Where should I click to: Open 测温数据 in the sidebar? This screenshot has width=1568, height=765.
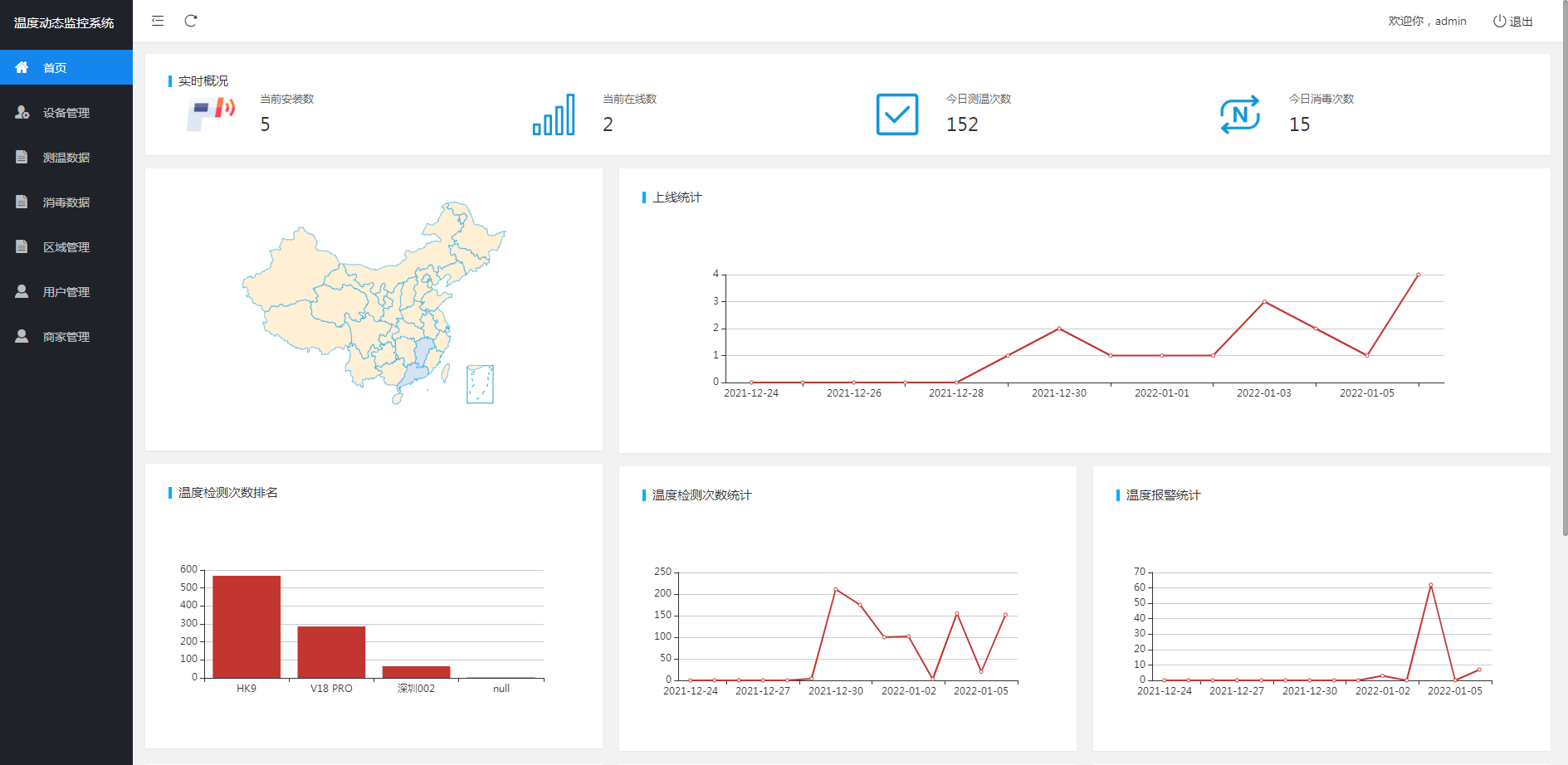tap(66, 158)
